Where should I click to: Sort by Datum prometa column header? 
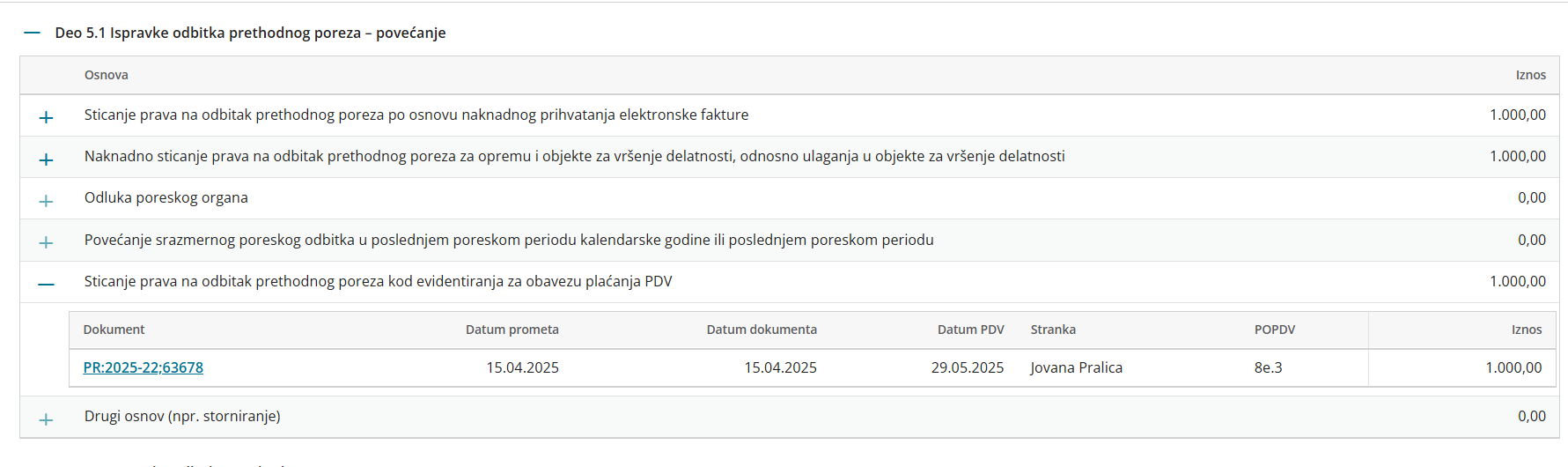tap(512, 330)
